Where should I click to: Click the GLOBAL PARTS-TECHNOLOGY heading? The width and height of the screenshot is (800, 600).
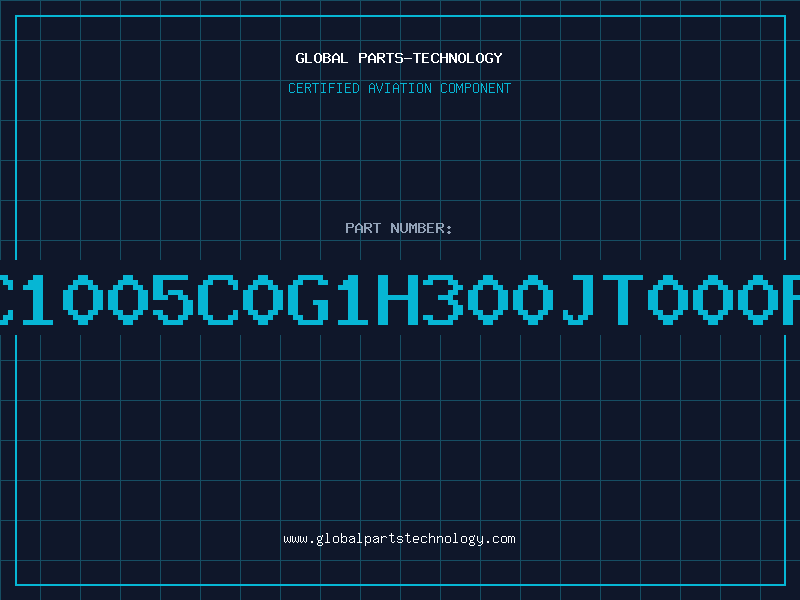pyautogui.click(x=399, y=58)
